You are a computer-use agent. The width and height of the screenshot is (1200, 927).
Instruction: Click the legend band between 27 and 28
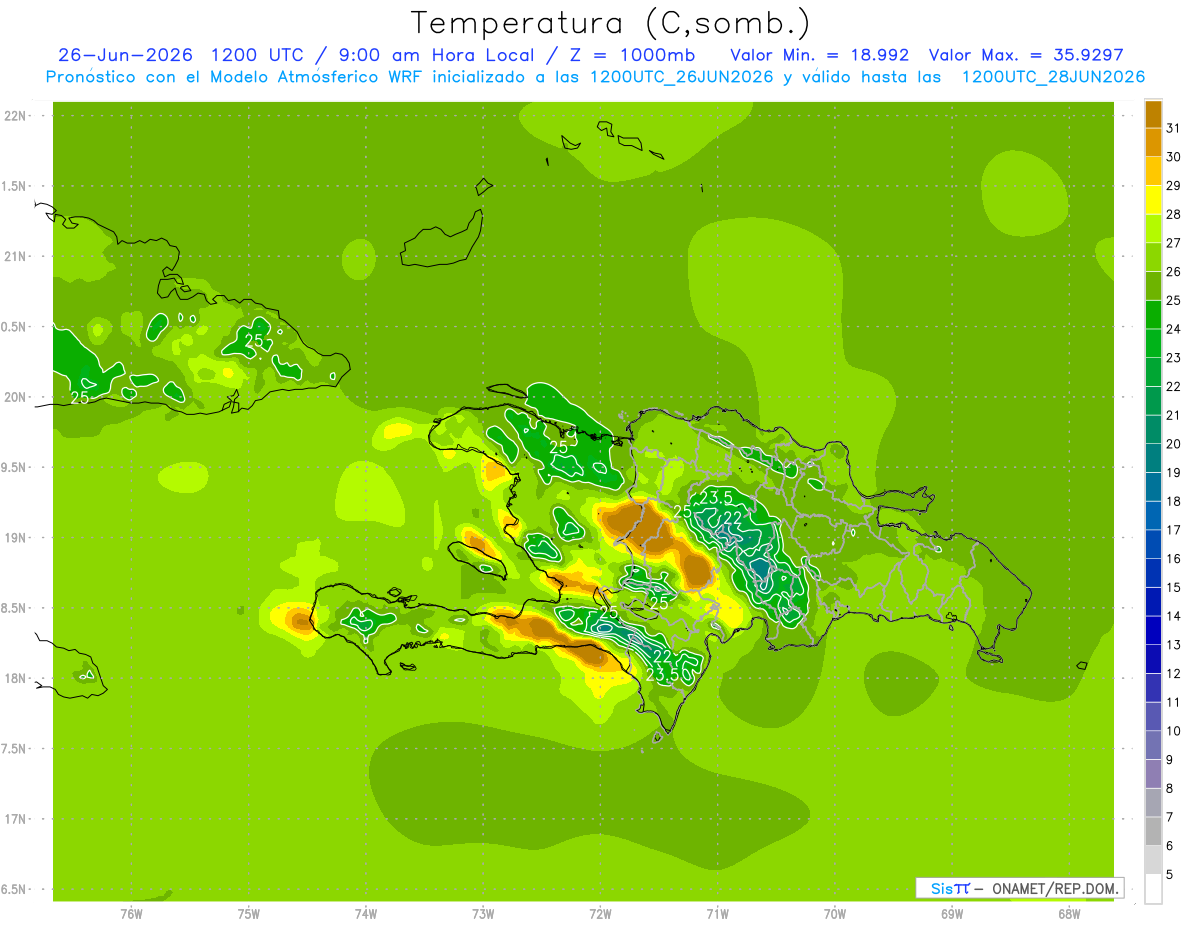[1153, 229]
